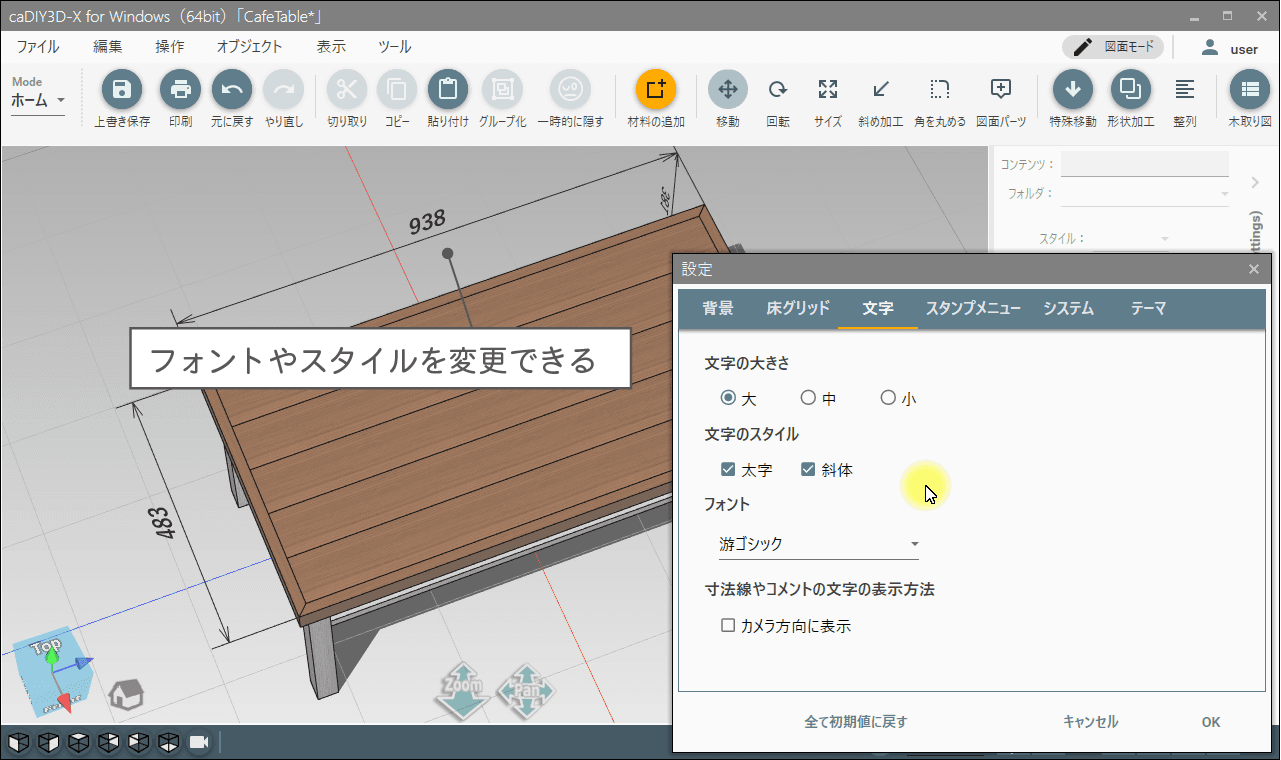Click the 特殊移動 special move icon
Screen dimensions: 1281x760
tap(1073, 90)
